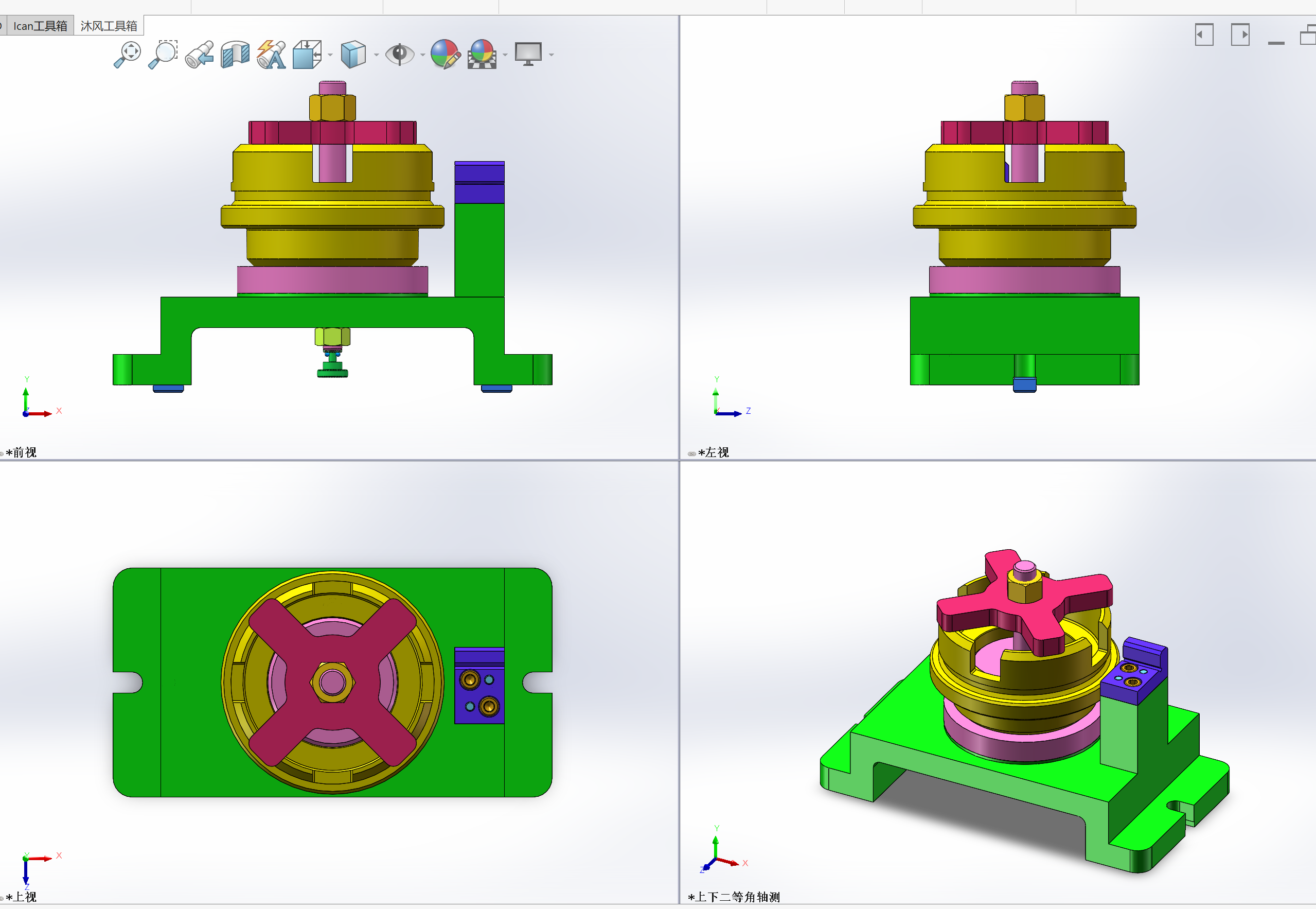Click the green Y axis in isometric view triad
Image resolution: width=1316 pixels, height=909 pixels.
(x=716, y=847)
